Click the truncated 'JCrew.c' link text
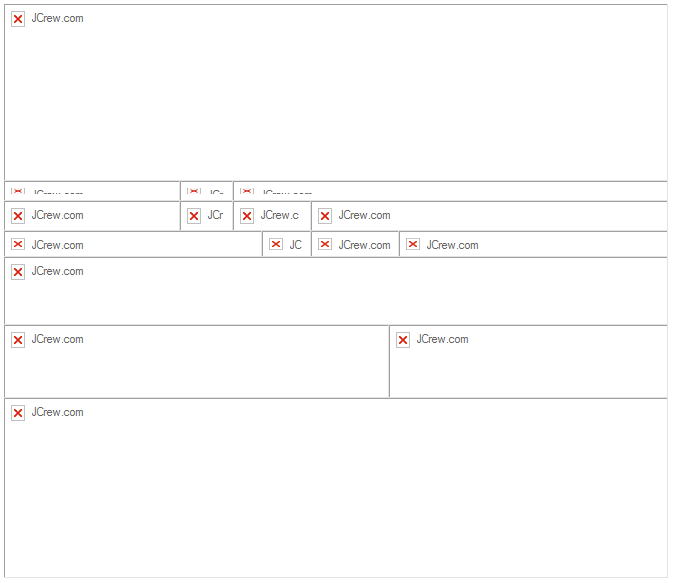673x583 pixels. coord(279,215)
